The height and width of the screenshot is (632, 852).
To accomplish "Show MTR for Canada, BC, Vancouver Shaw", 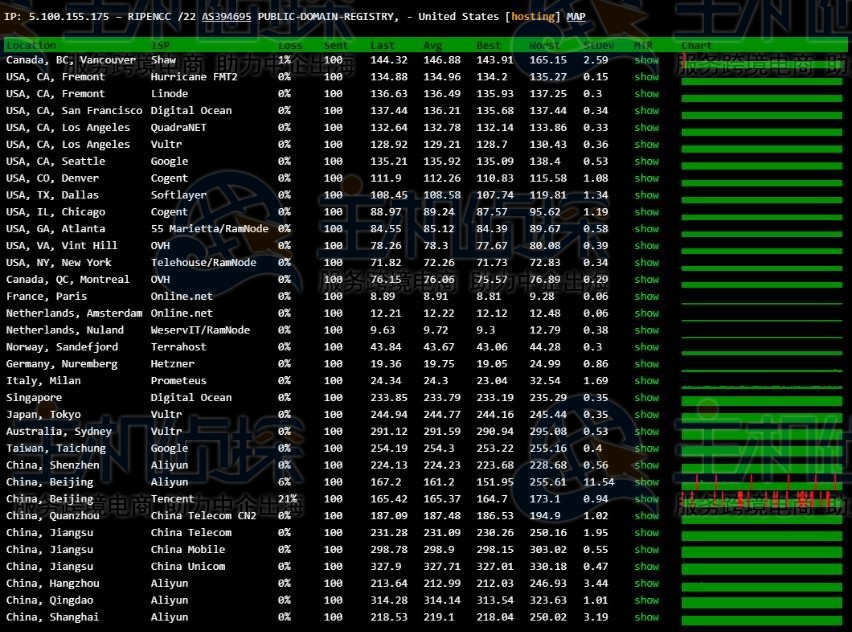I will click(x=646, y=60).
